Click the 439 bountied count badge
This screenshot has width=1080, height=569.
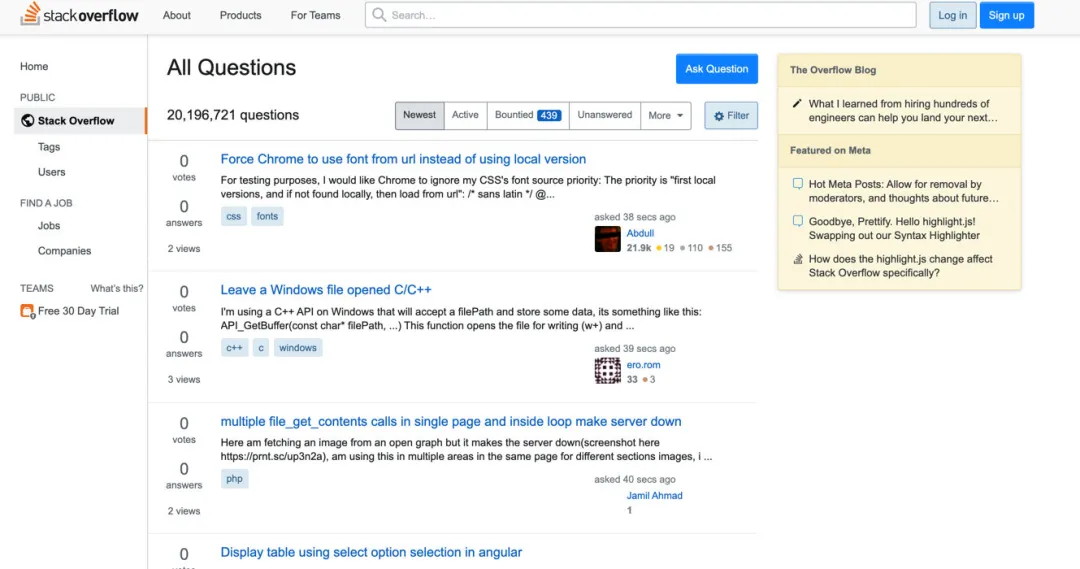(x=549, y=116)
